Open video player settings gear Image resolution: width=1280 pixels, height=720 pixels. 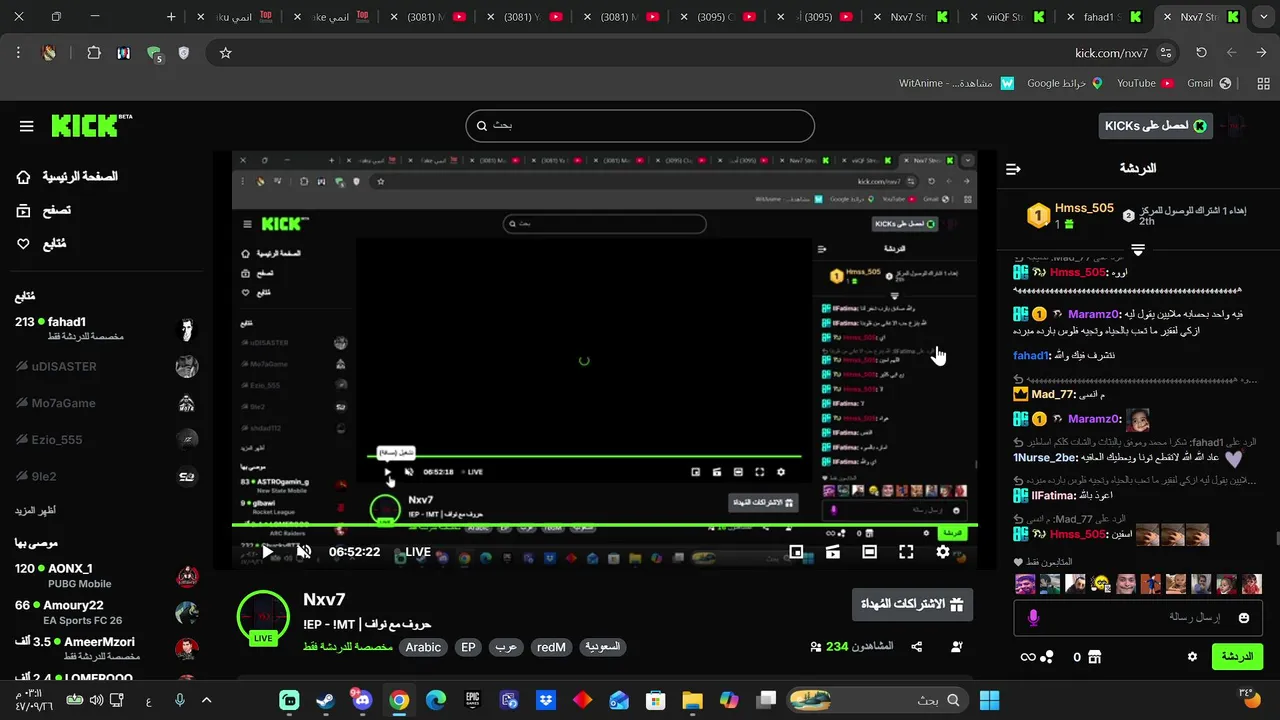pyautogui.click(x=943, y=551)
